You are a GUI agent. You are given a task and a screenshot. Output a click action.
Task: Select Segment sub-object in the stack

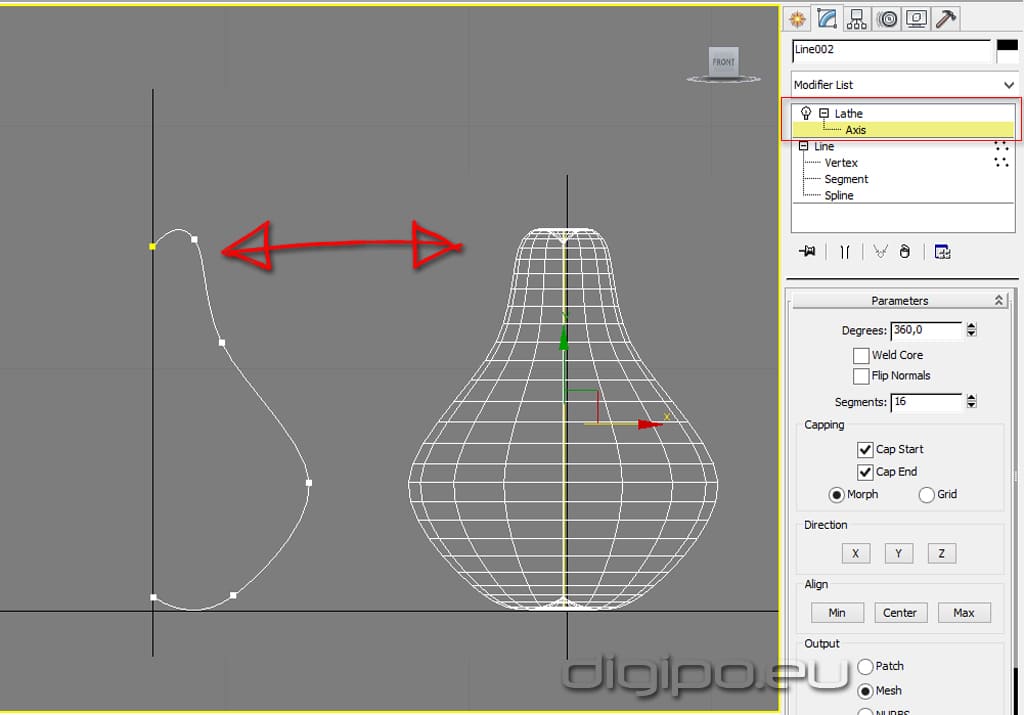point(846,179)
